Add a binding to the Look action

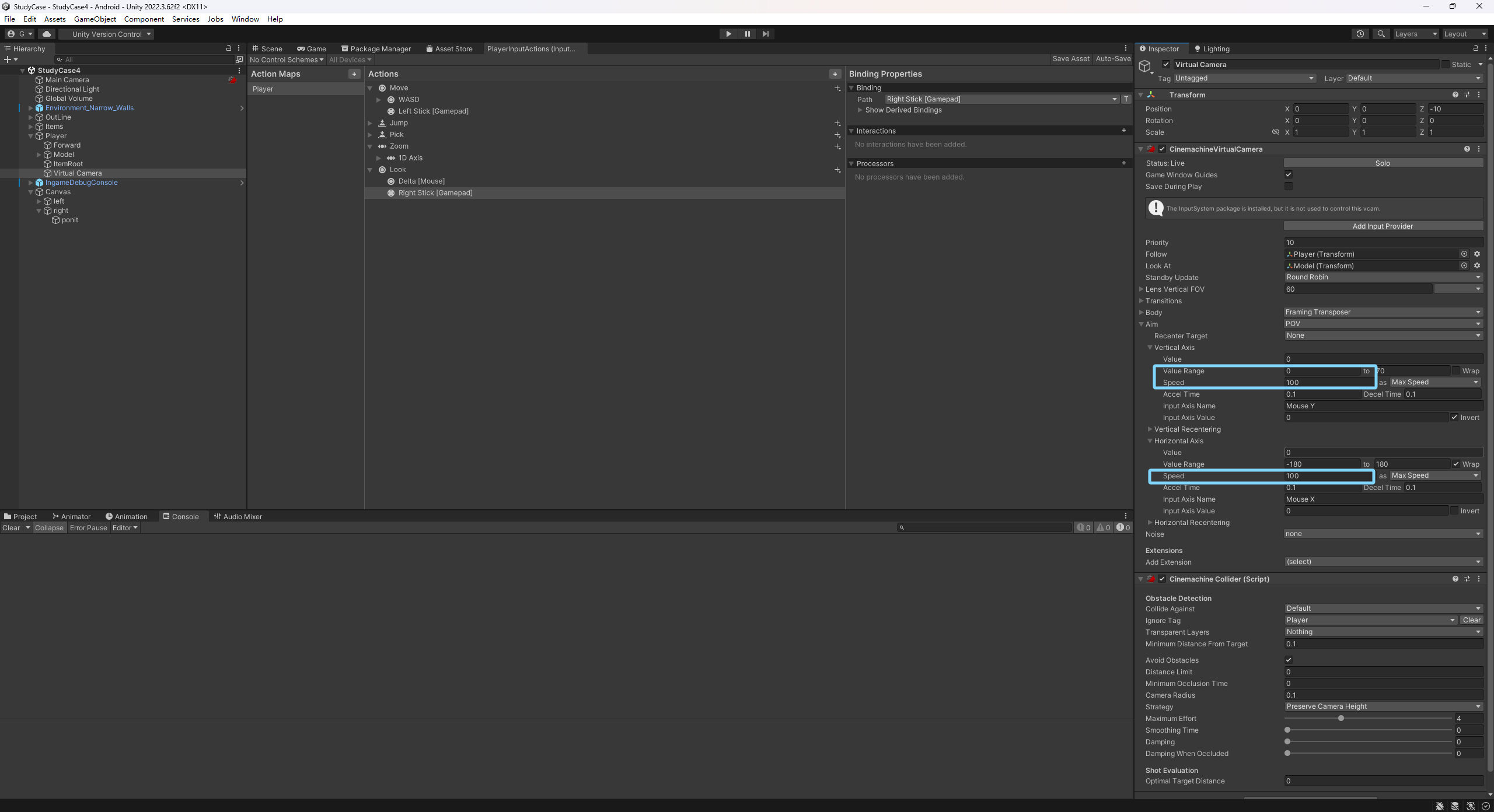pos(837,170)
